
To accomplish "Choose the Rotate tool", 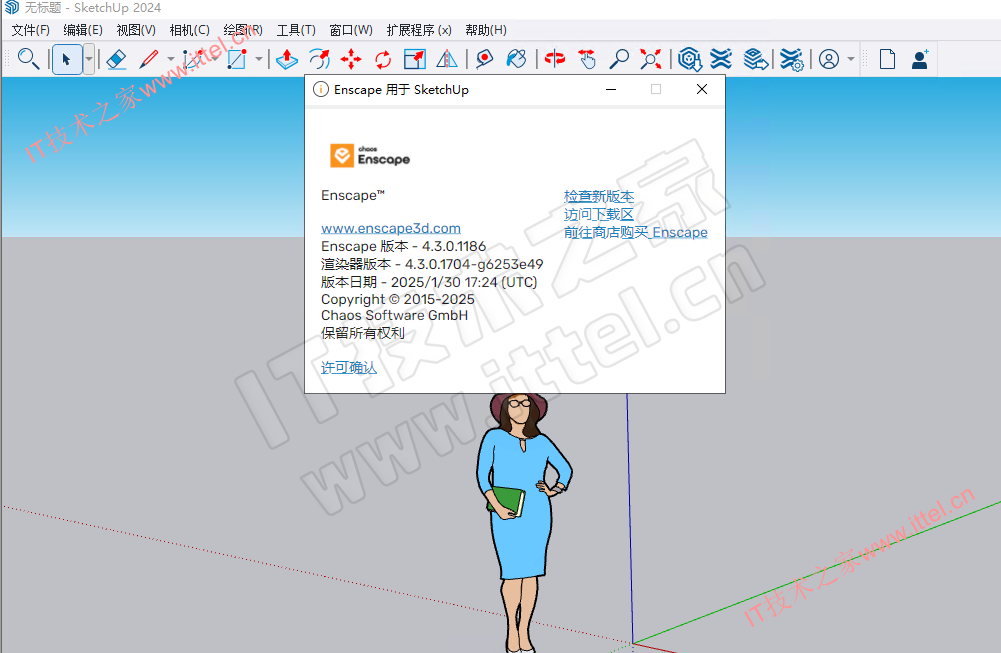I will click(x=382, y=59).
